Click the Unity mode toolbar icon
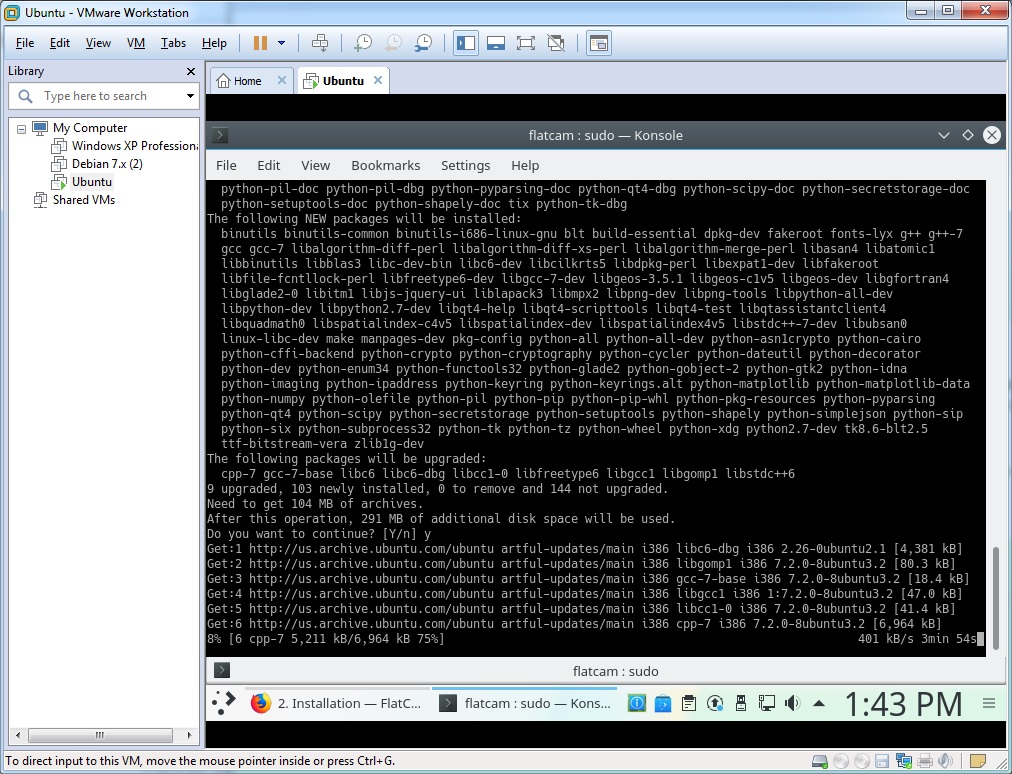Image resolution: width=1012 pixels, height=774 pixels. click(x=556, y=43)
